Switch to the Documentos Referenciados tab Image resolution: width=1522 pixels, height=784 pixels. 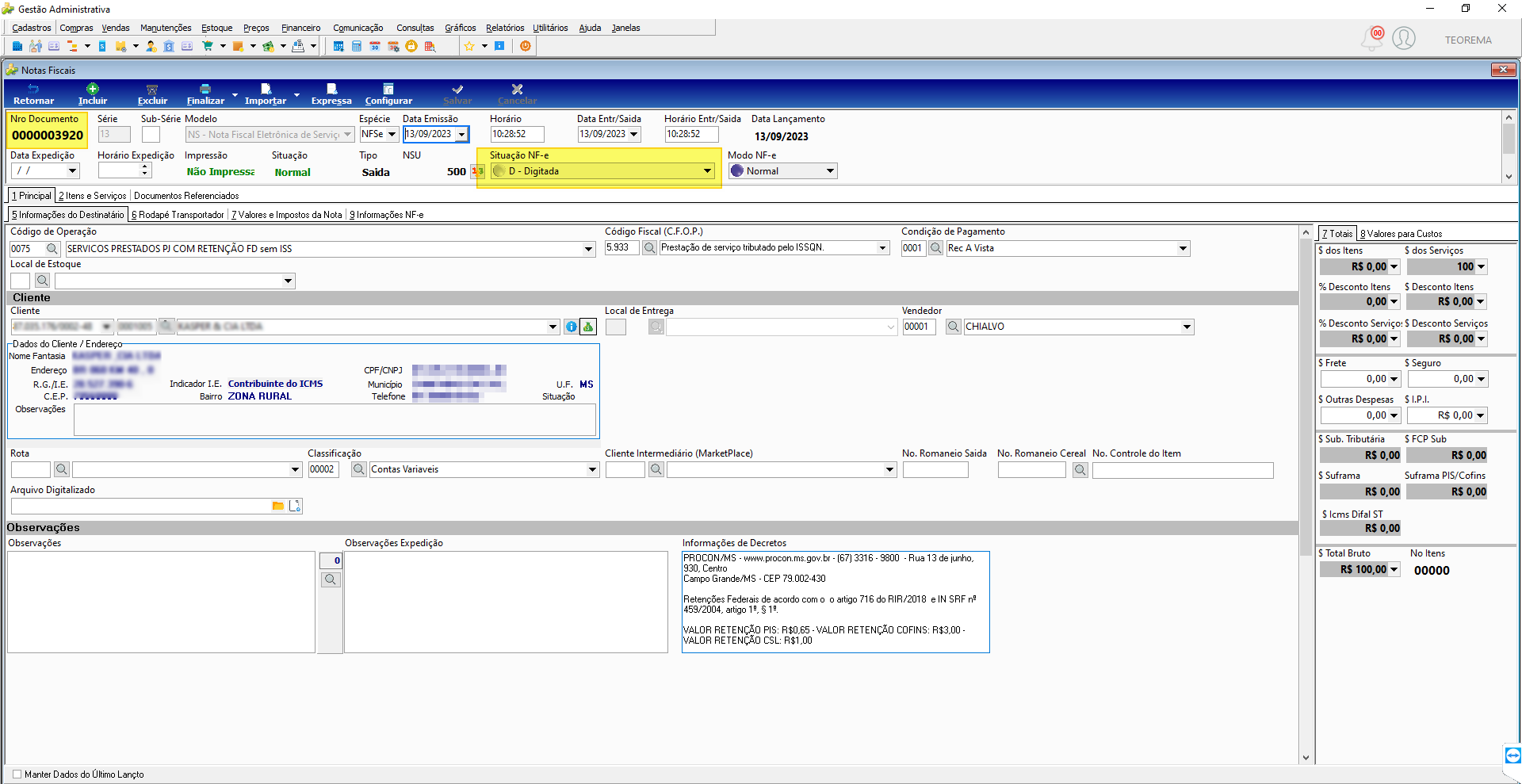coord(186,196)
